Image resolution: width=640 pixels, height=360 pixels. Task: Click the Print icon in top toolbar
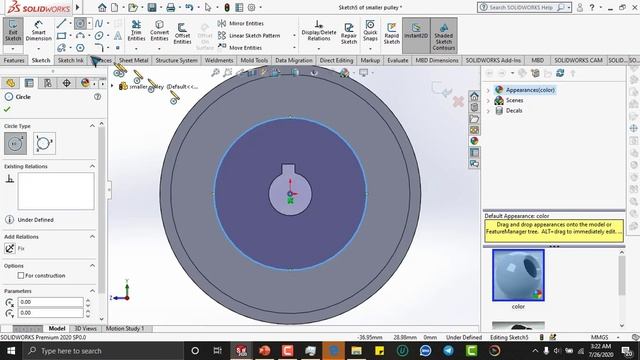coord(171,7)
